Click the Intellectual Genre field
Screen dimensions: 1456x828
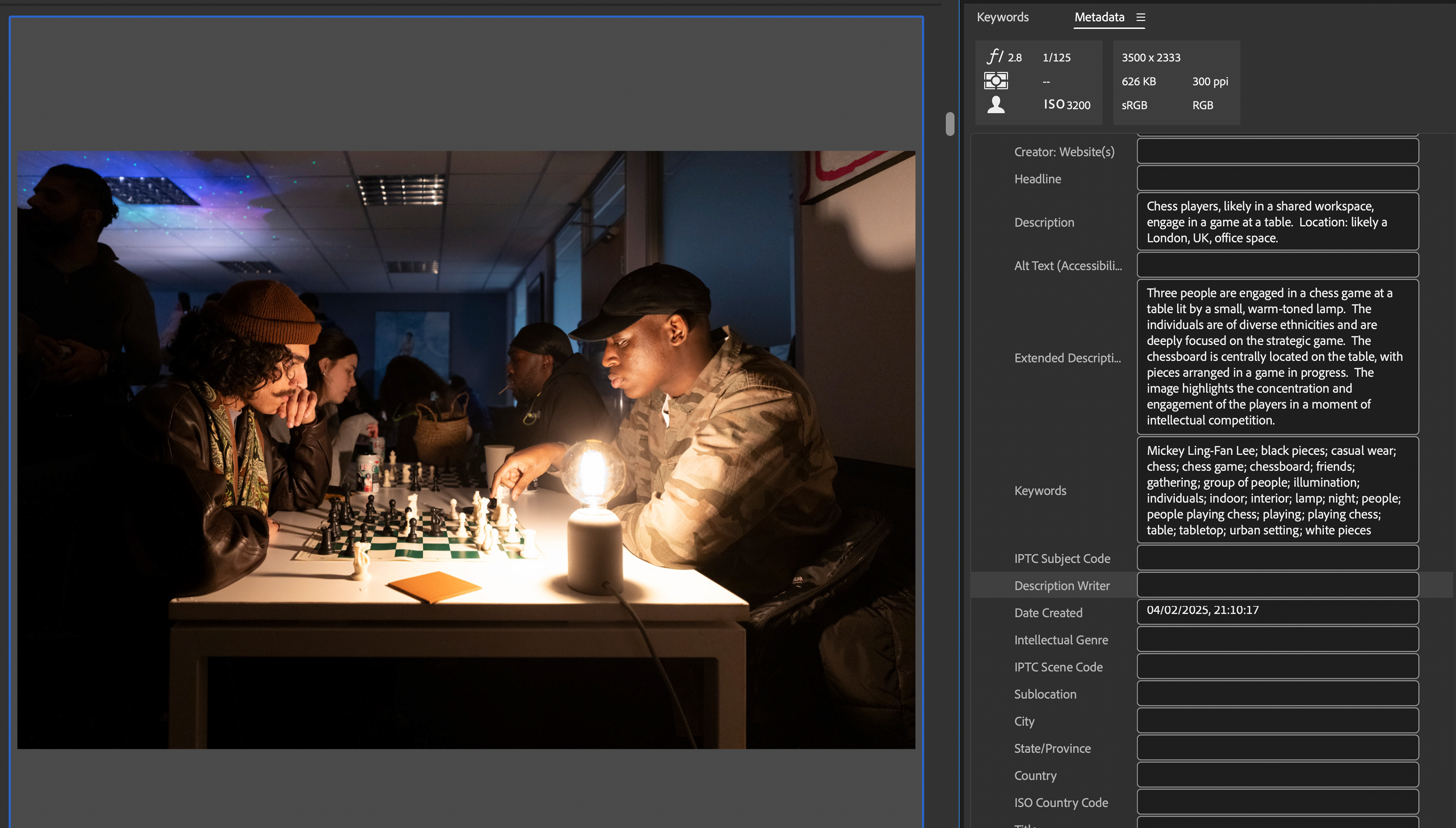pos(1277,639)
